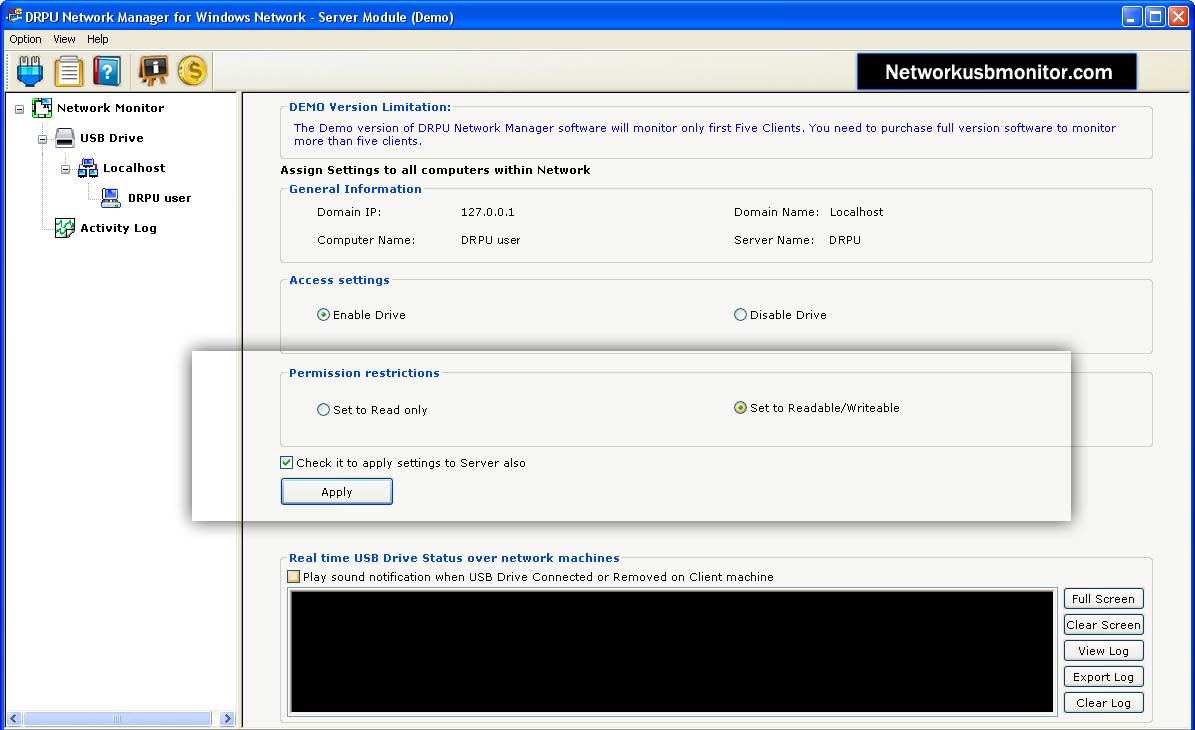Click the Access settings heading
The height and width of the screenshot is (730, 1195).
point(339,280)
